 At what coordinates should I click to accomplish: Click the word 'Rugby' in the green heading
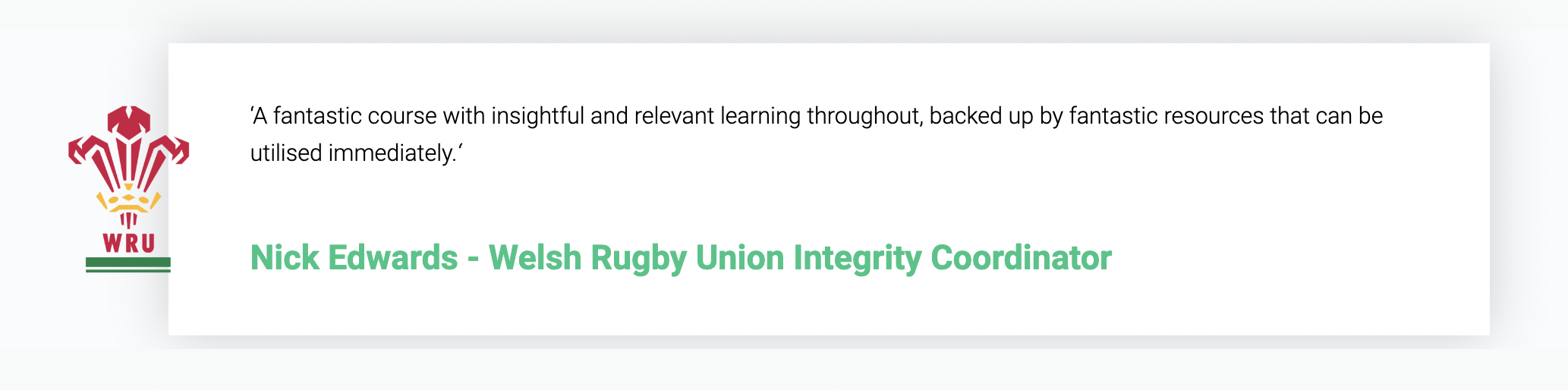(x=639, y=258)
